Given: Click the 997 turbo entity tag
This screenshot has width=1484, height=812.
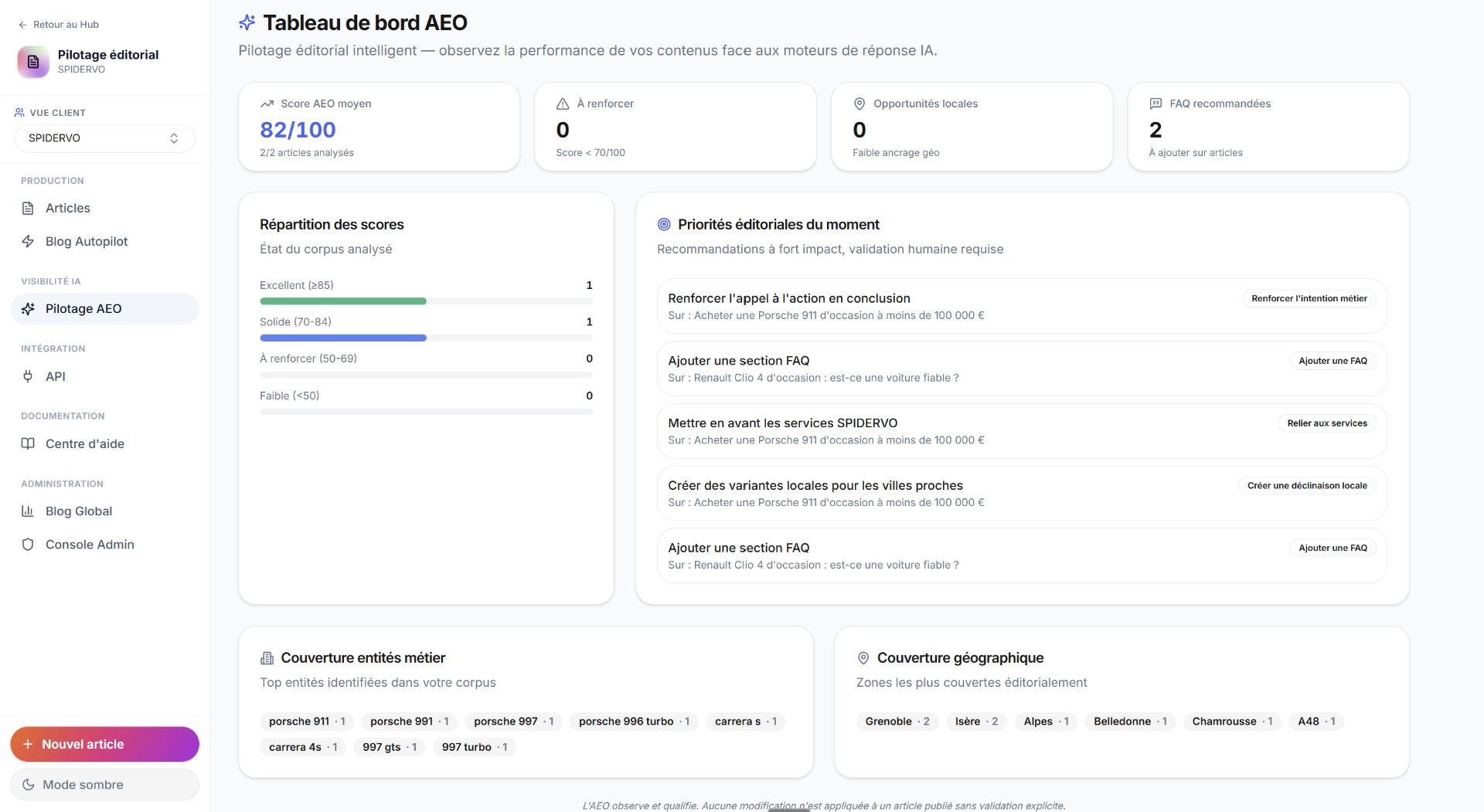Looking at the screenshot, I should [475, 747].
